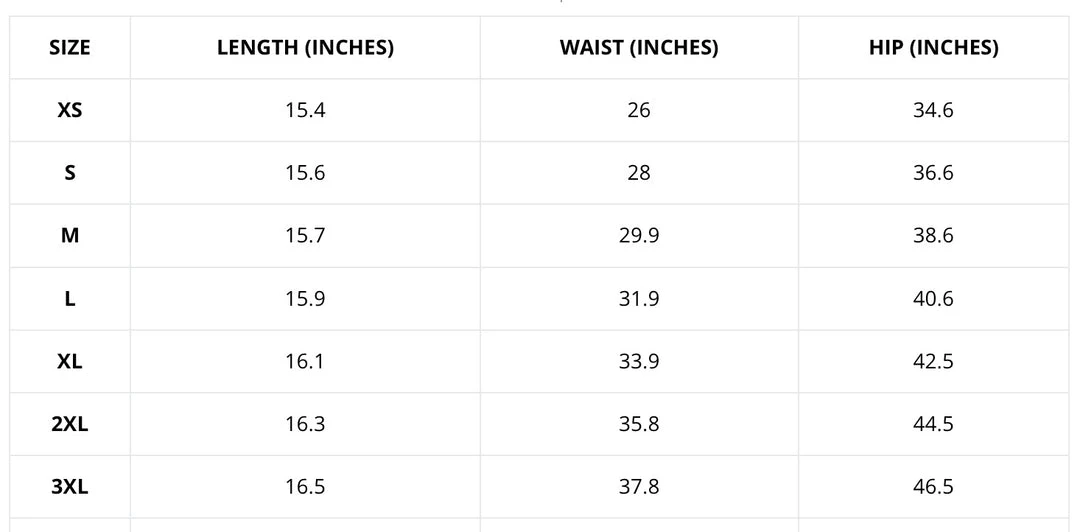Screen dimensions: 1080x532
Task: Select the L size row label
Action: point(70,299)
